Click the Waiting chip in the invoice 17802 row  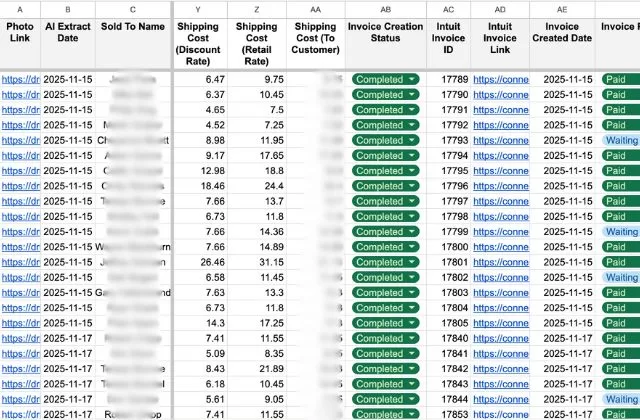621,277
